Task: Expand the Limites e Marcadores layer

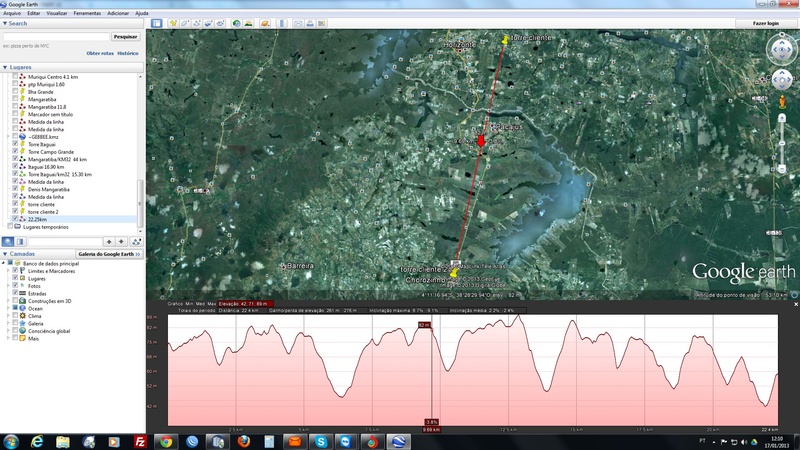Action: click(x=9, y=271)
